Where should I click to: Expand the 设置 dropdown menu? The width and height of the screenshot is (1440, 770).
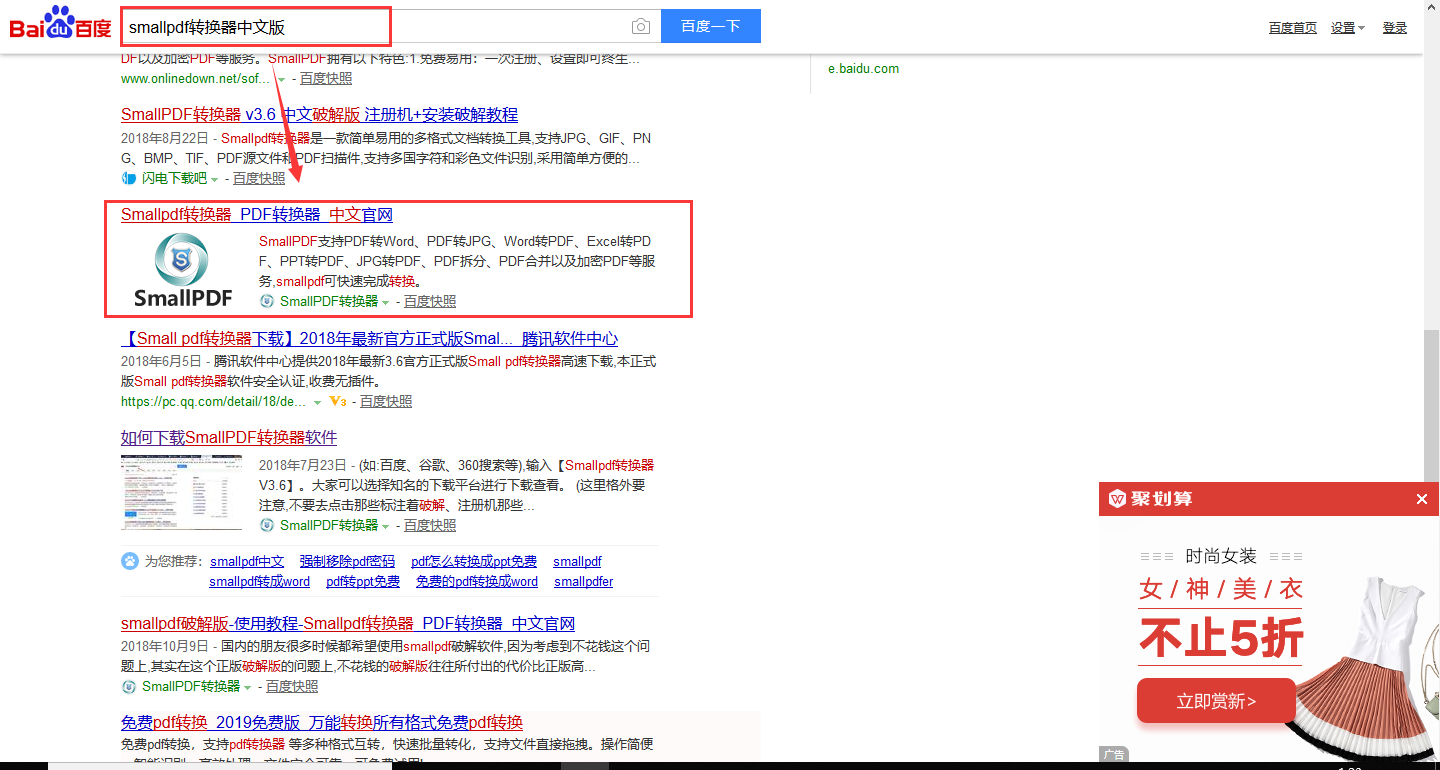click(1347, 28)
